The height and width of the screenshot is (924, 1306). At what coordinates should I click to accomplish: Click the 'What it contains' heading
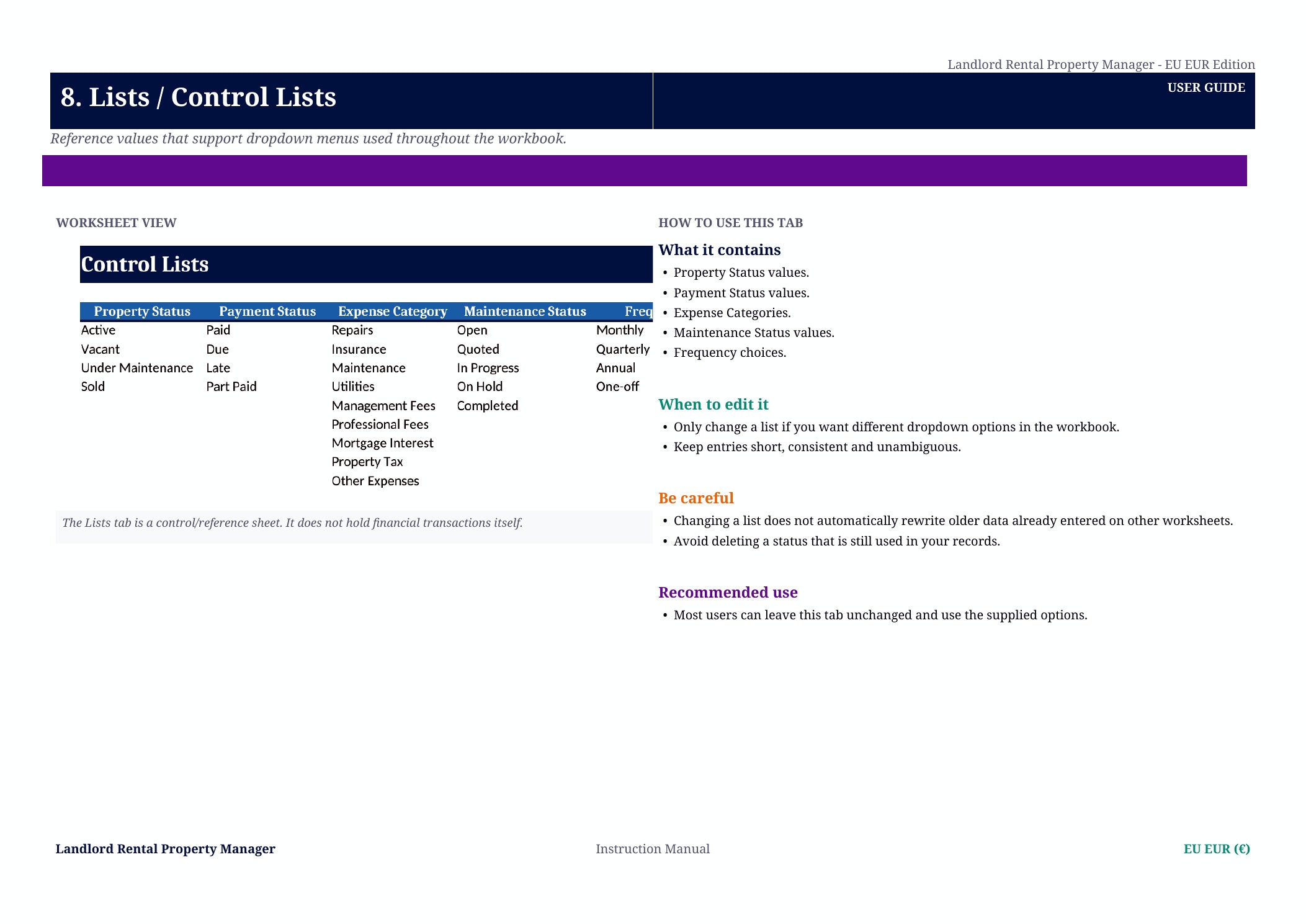(719, 250)
